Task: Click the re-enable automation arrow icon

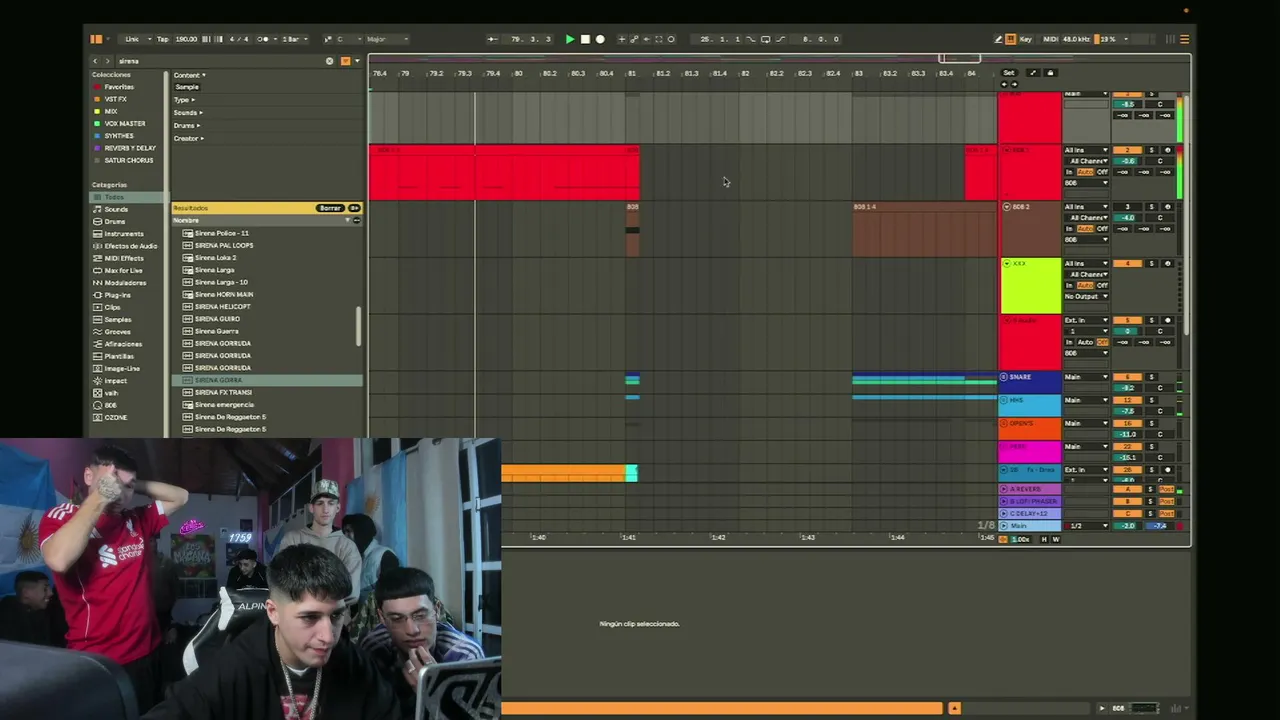Action: pyautogui.click(x=646, y=39)
